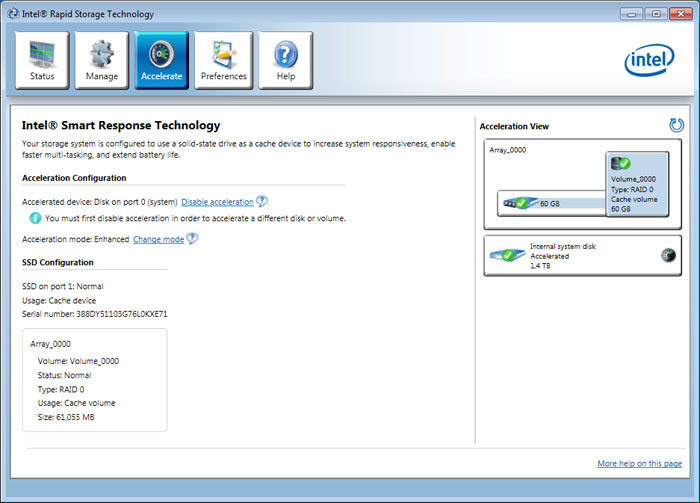Click the Volume_0000 status icon
Viewport: 700px width, 503px height.
pyautogui.click(x=621, y=163)
